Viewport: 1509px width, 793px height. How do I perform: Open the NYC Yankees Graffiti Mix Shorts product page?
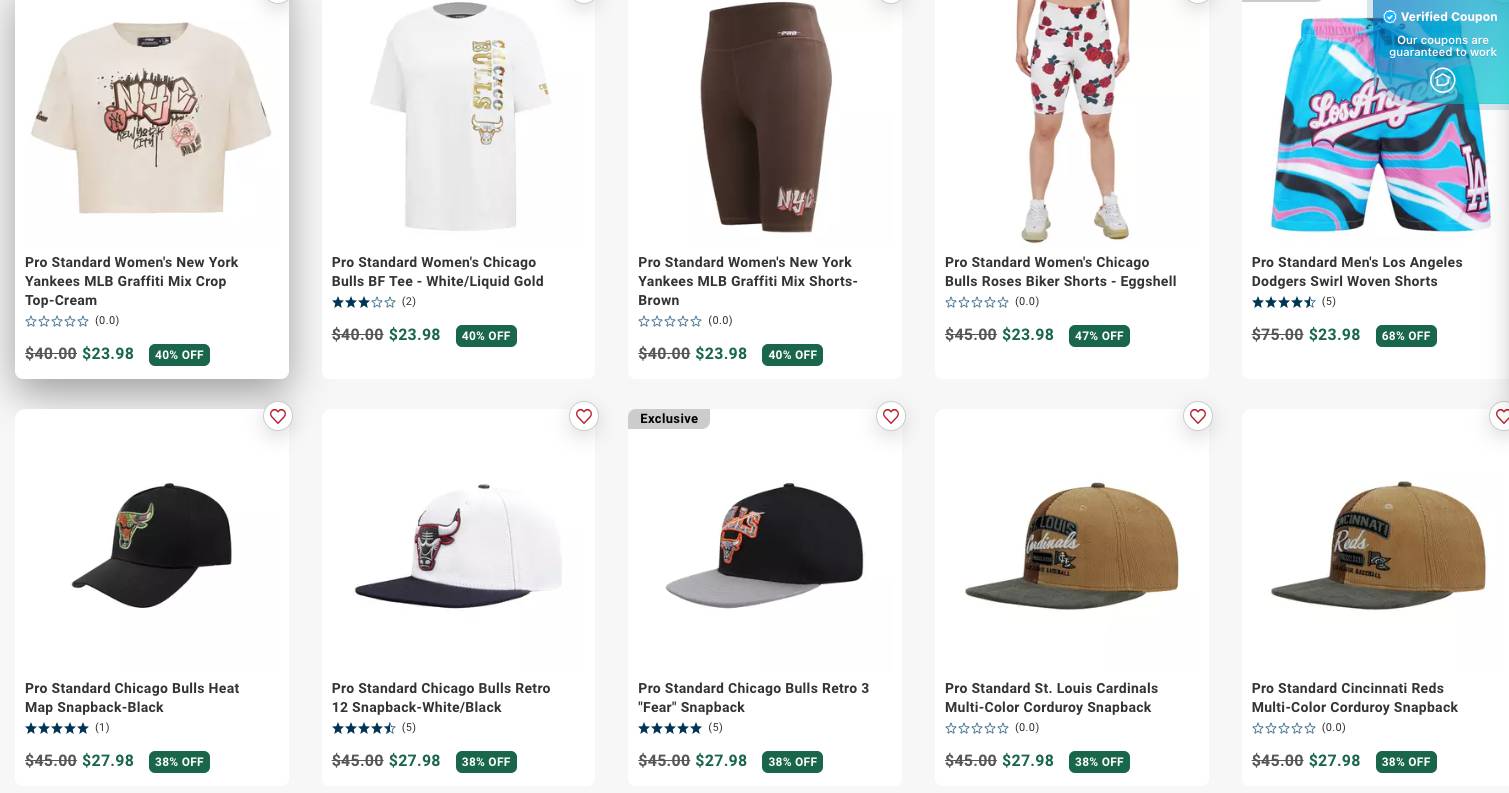click(x=748, y=281)
